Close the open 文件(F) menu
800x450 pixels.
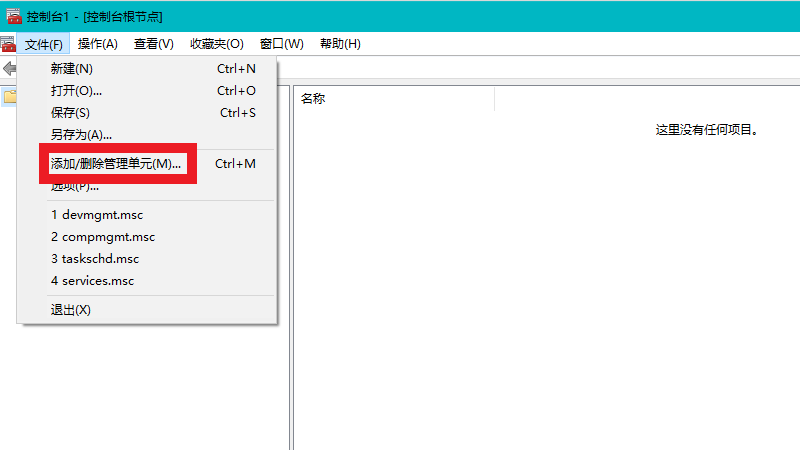click(45, 44)
